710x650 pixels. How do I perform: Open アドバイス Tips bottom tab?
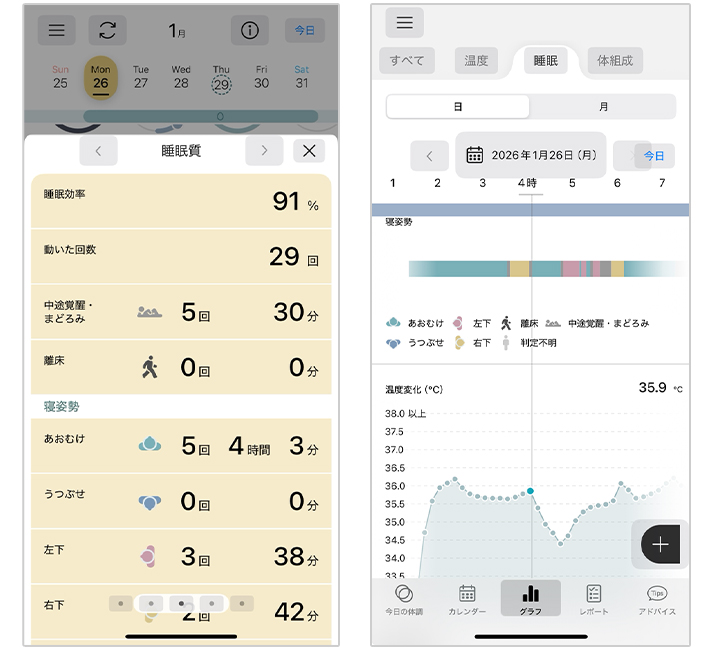coord(657,600)
